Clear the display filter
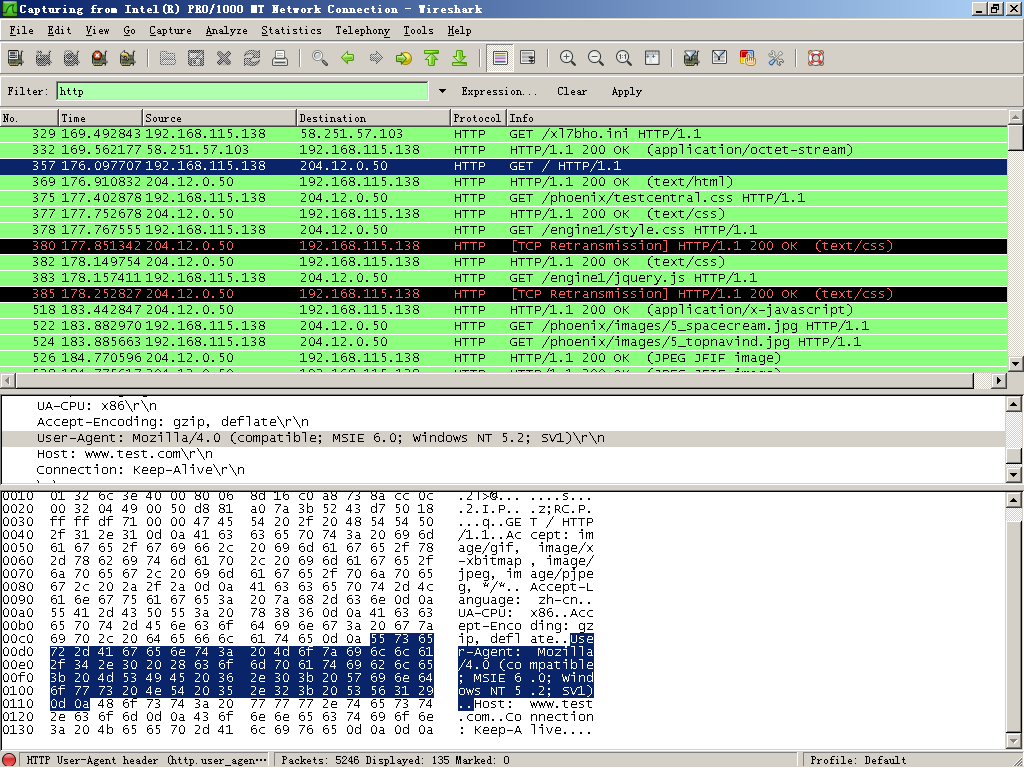1024x768 pixels. 572,91
